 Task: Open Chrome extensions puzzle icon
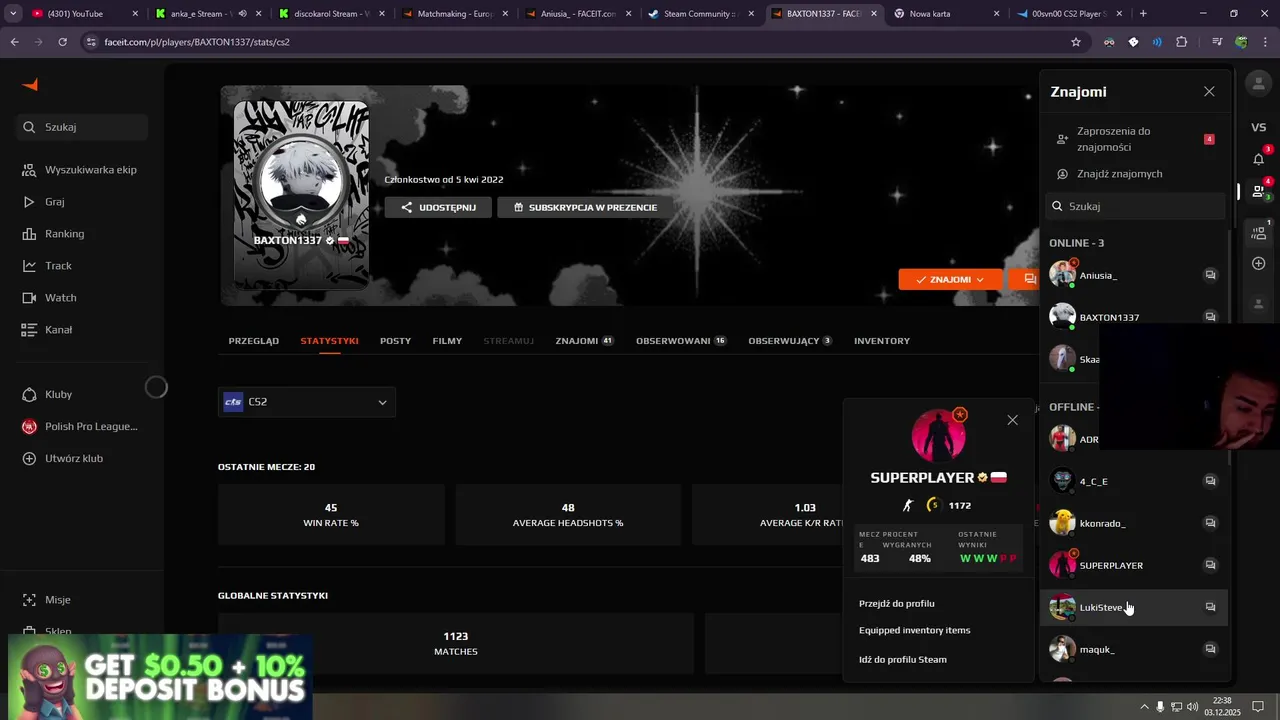(x=1182, y=42)
